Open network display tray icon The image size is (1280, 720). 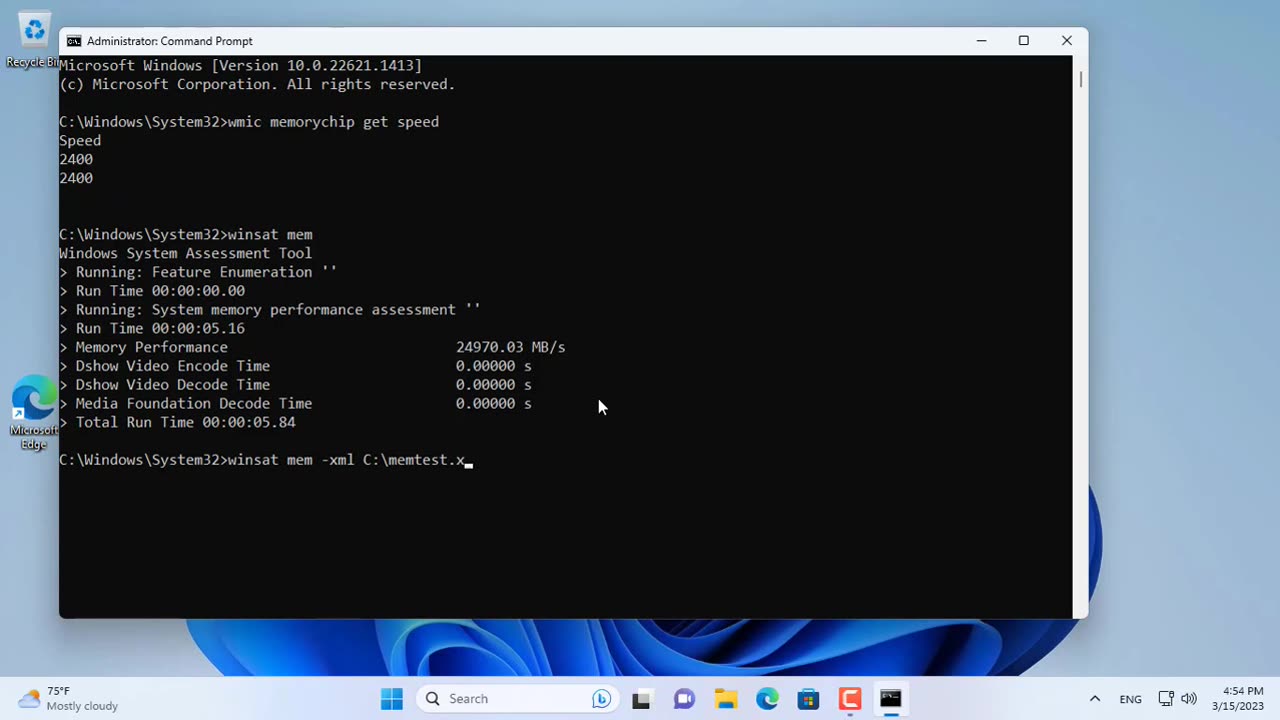coord(1166,699)
